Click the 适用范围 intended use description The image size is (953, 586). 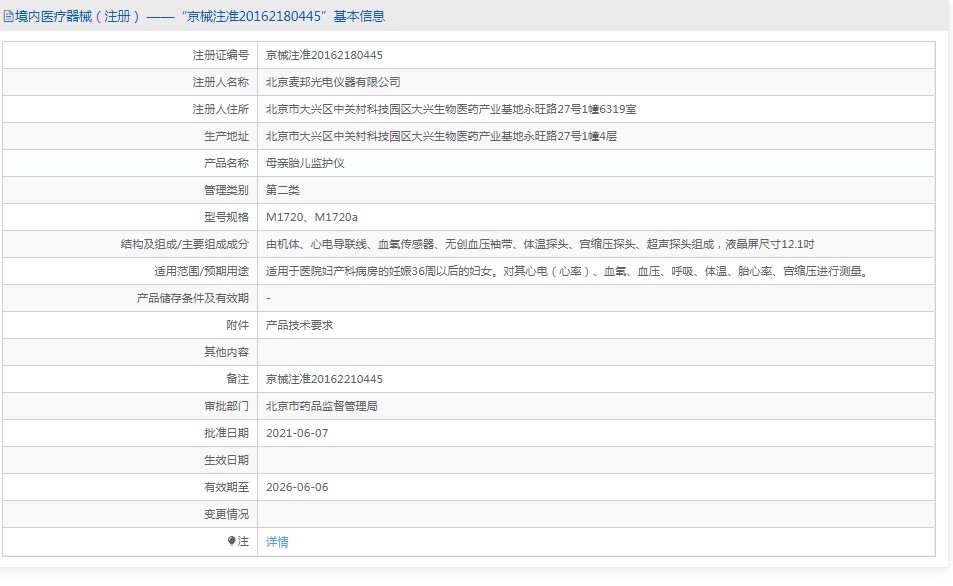[565, 271]
